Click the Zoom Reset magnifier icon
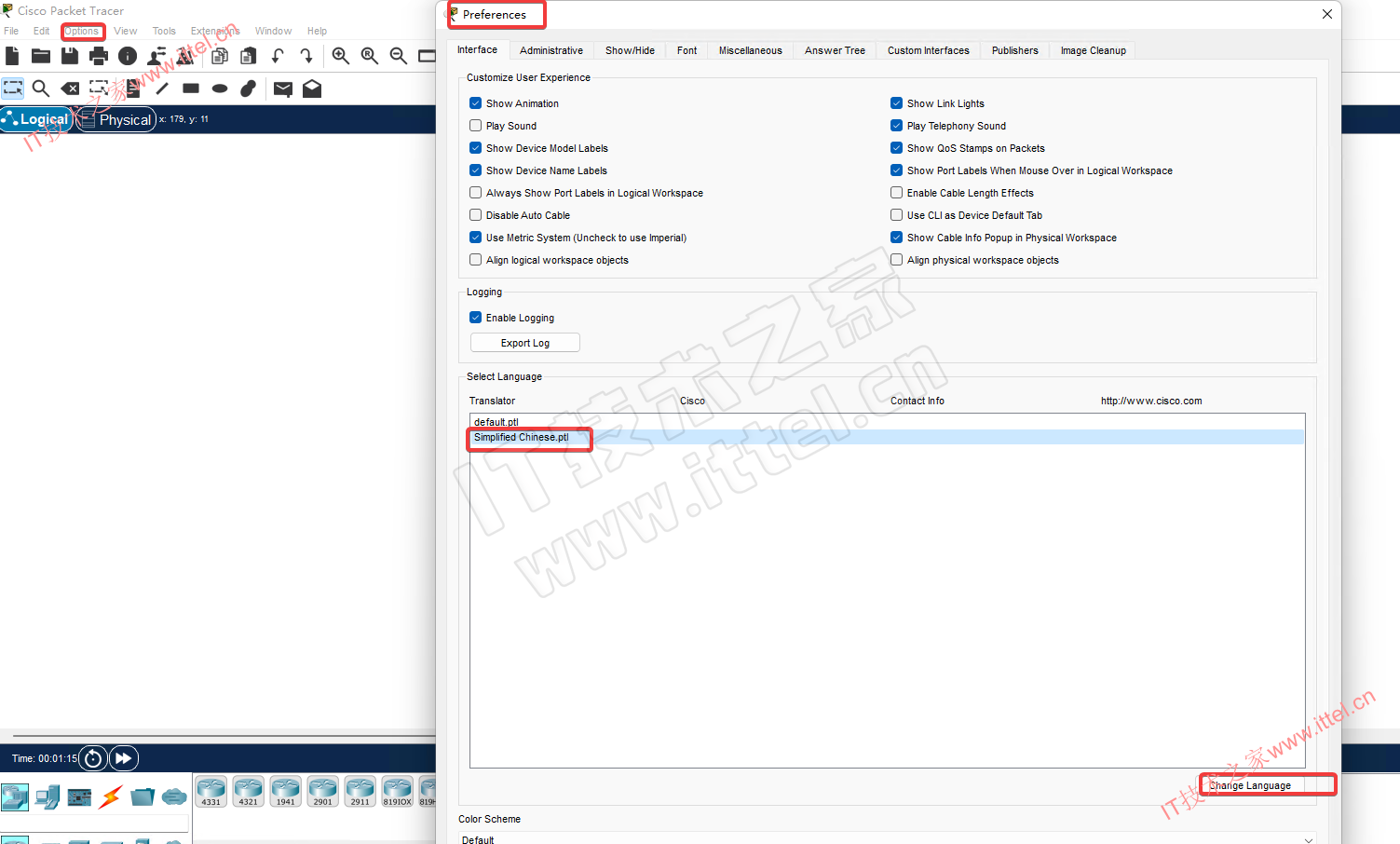Viewport: 1400px width, 844px height. click(x=370, y=56)
